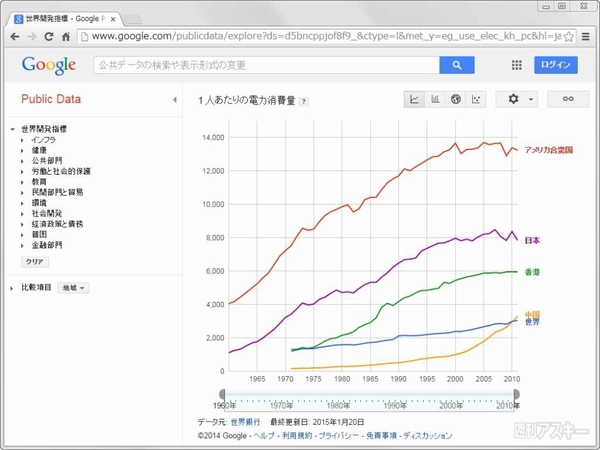Click the ログイン button
Screen dimensions: 600x450
click(x=556, y=65)
